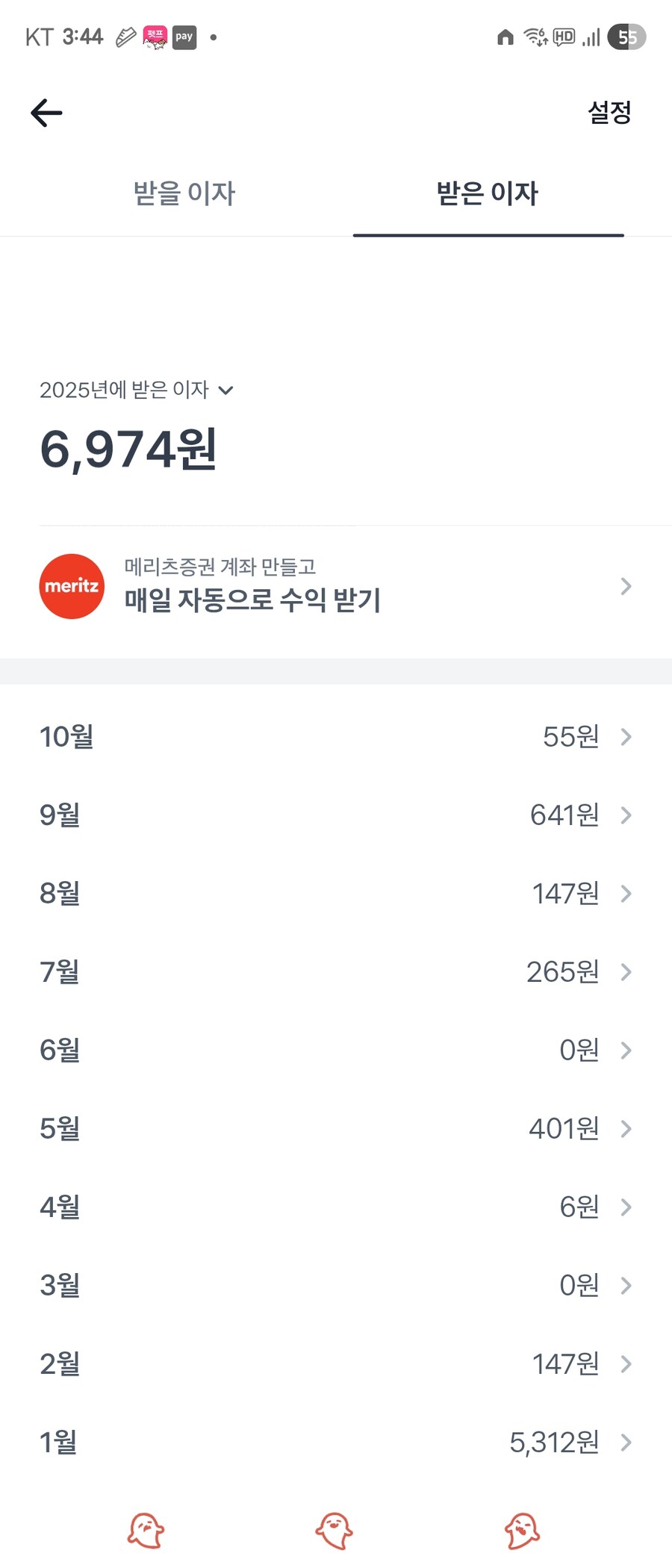The image size is (672, 1568).
Task: Tap the home icon in status bar
Action: pos(505,37)
